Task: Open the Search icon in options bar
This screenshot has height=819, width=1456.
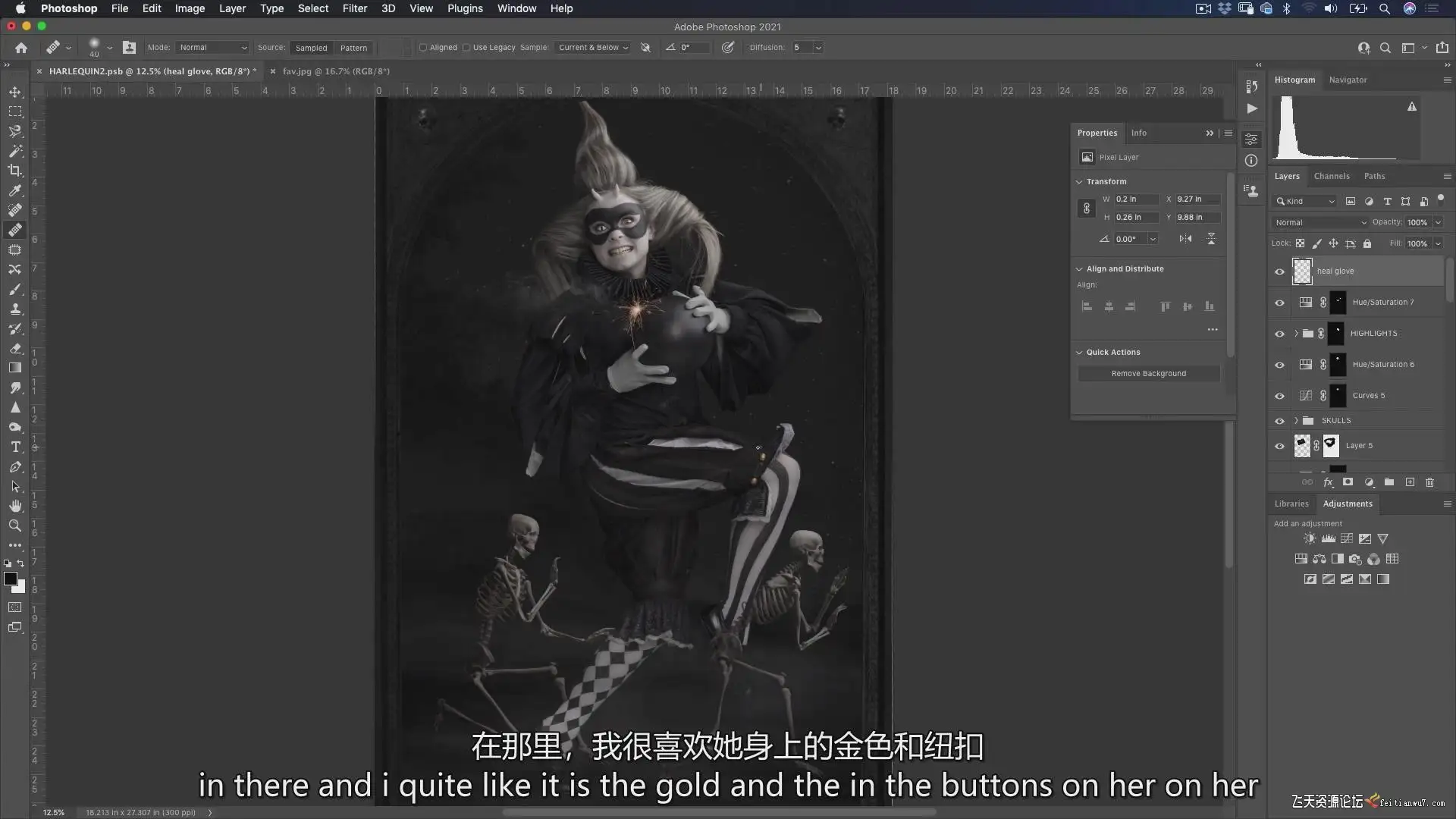Action: click(1385, 48)
